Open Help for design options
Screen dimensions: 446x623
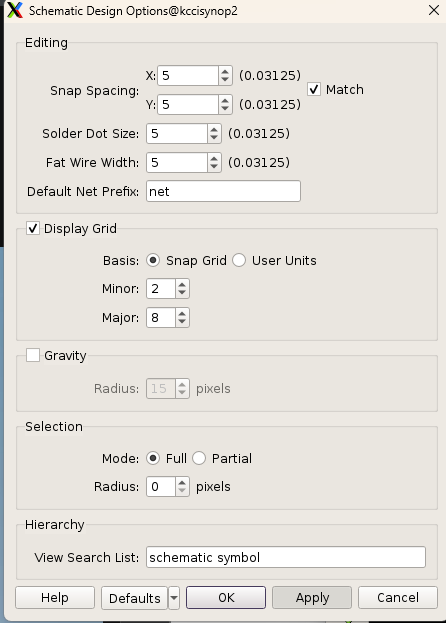[55, 598]
